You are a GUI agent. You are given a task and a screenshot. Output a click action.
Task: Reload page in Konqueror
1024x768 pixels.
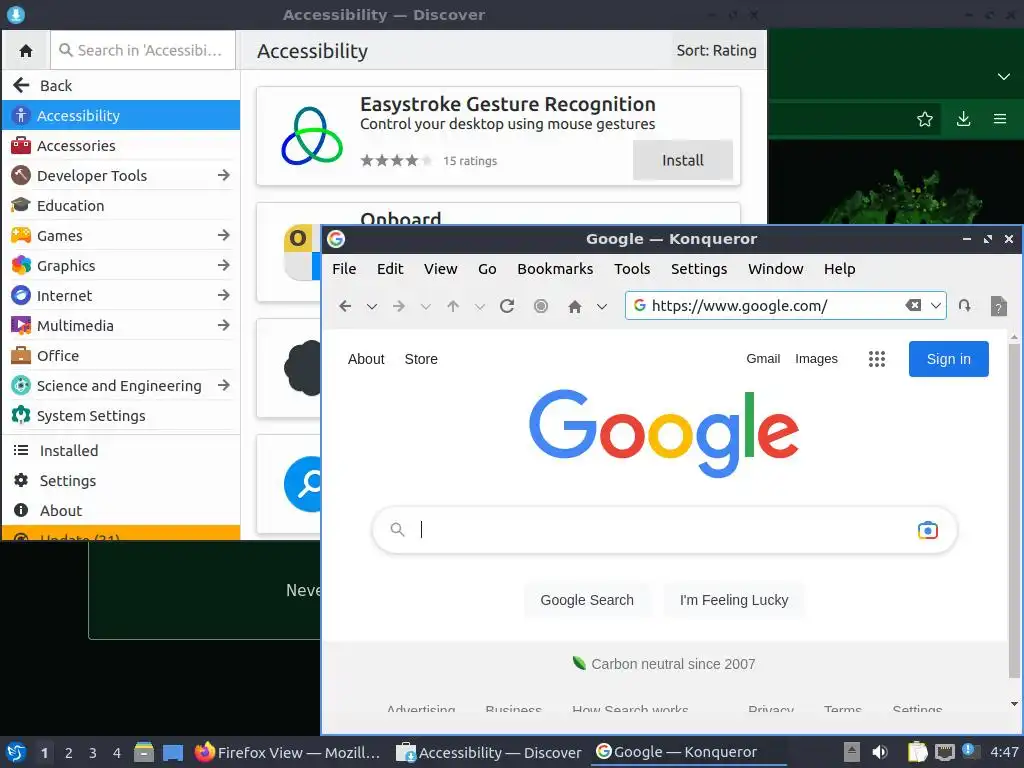(x=507, y=306)
